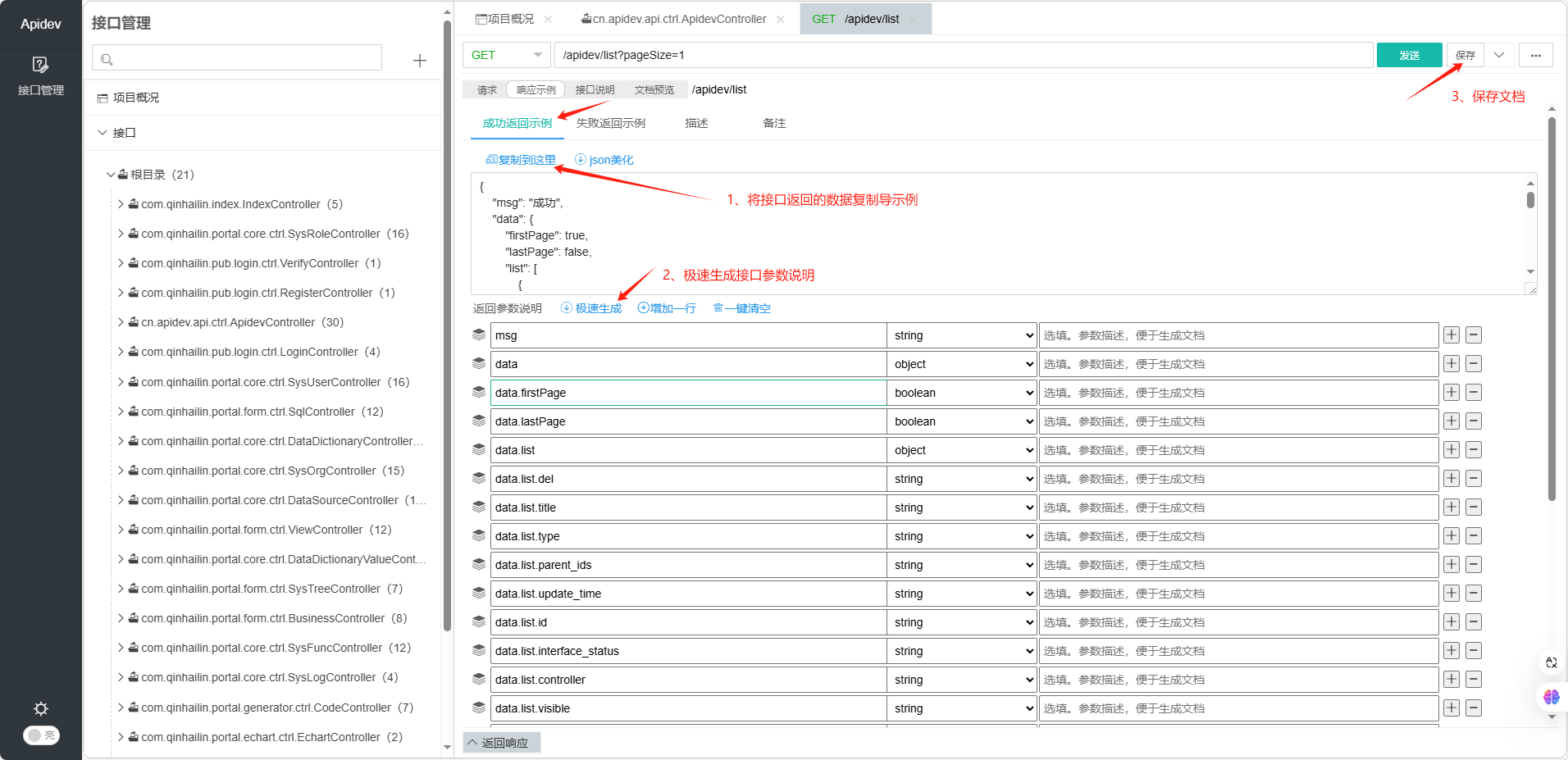Open settings via the gear icon at sidebar bottom
Image resolution: width=1568 pixels, height=760 pixels.
pos(40,708)
